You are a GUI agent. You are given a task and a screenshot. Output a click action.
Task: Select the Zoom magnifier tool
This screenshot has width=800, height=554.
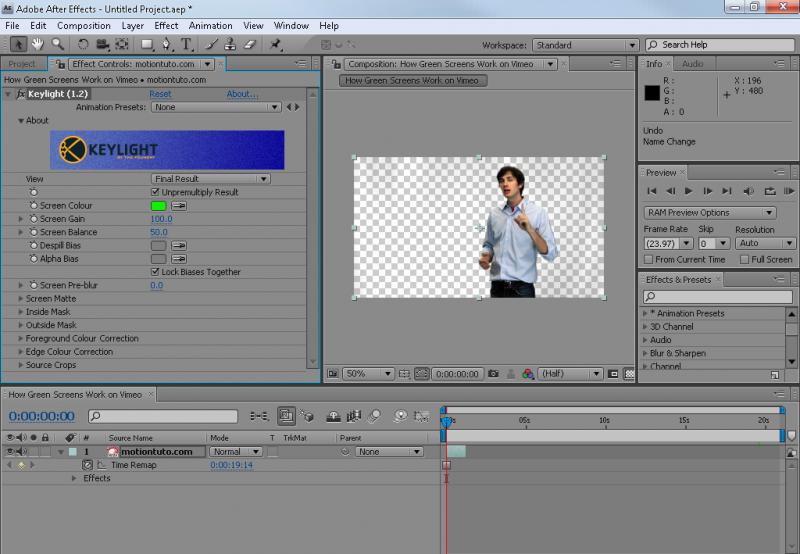pos(58,44)
